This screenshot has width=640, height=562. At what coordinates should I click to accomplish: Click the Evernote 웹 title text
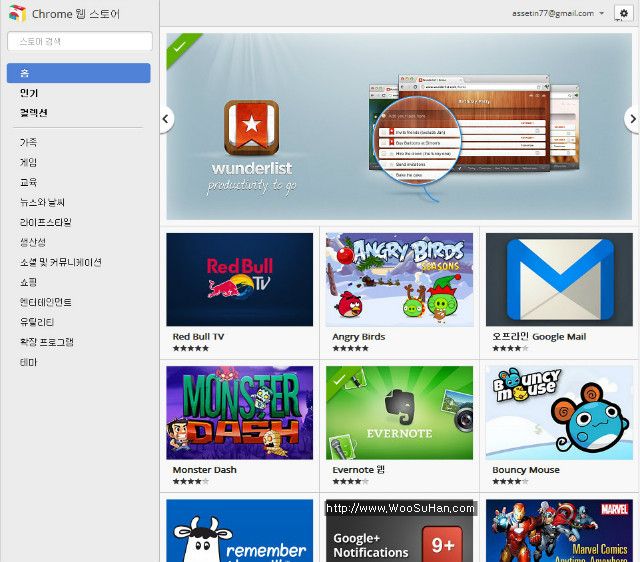pyautogui.click(x=358, y=470)
